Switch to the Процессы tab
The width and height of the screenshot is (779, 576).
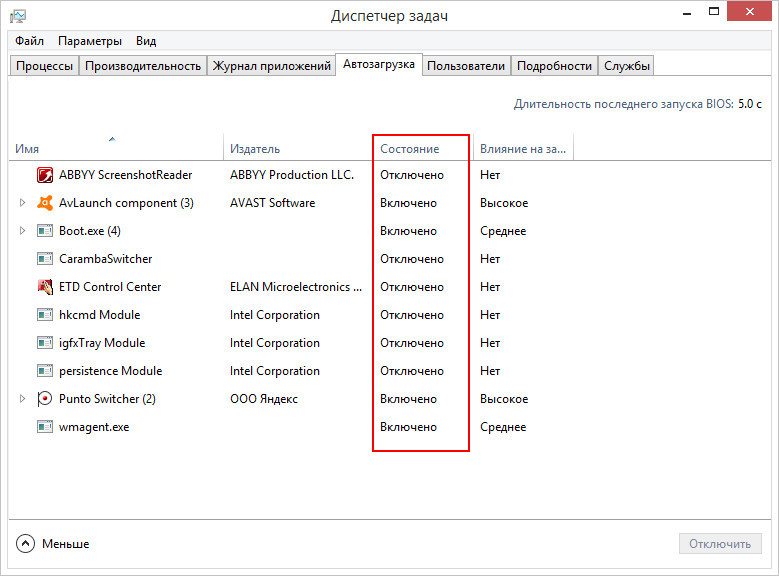pos(44,66)
